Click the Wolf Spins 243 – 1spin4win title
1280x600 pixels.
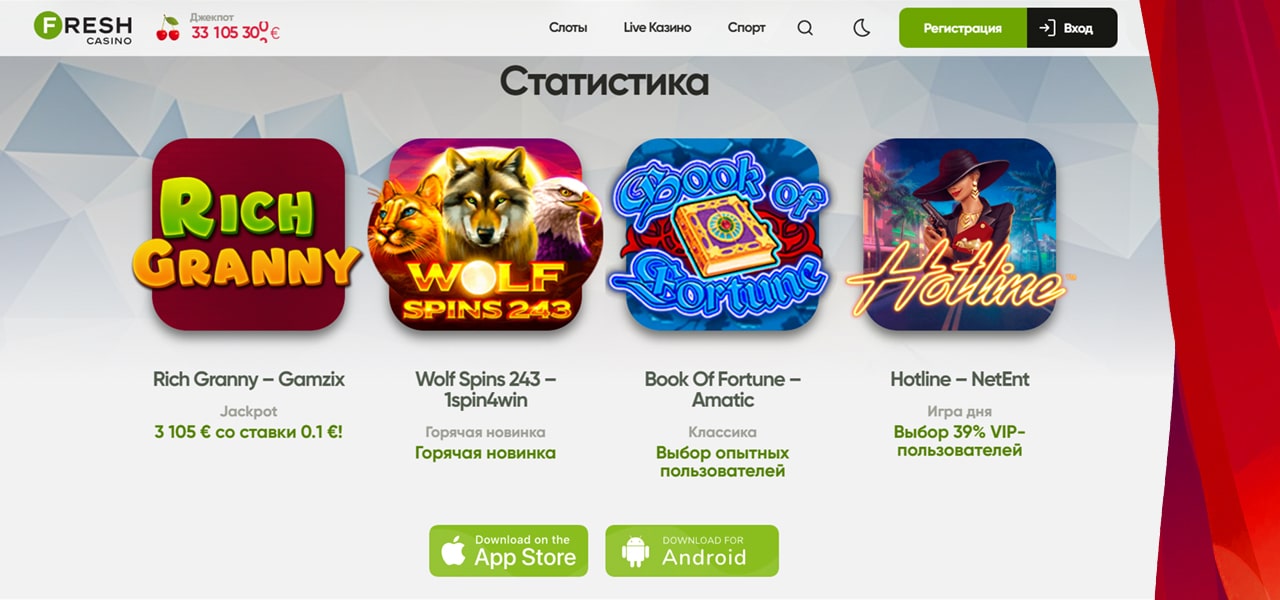tap(486, 389)
